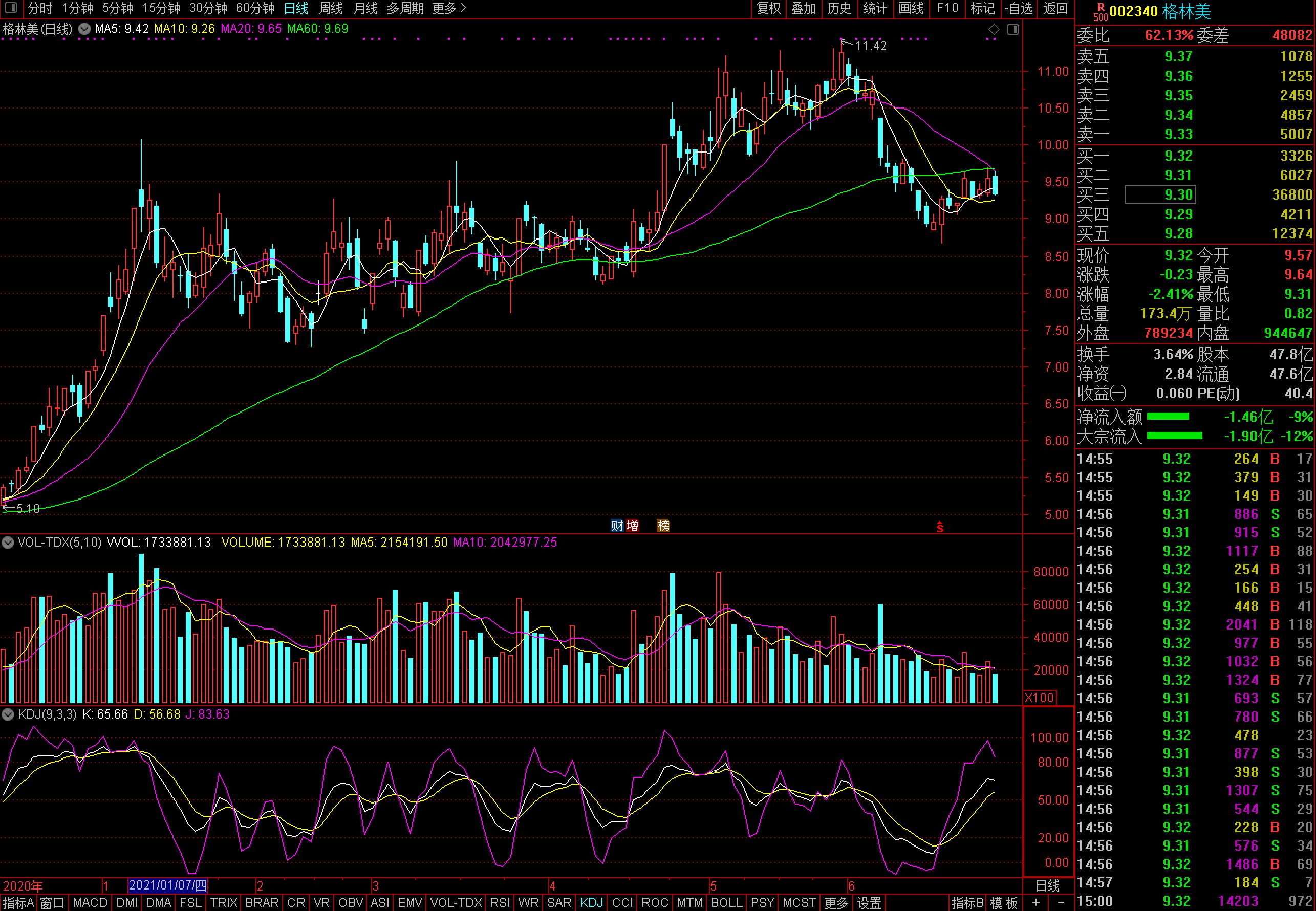This screenshot has width=1316, height=911.
Task: Click the top-left panel toggle icon
Action: pos(10,9)
